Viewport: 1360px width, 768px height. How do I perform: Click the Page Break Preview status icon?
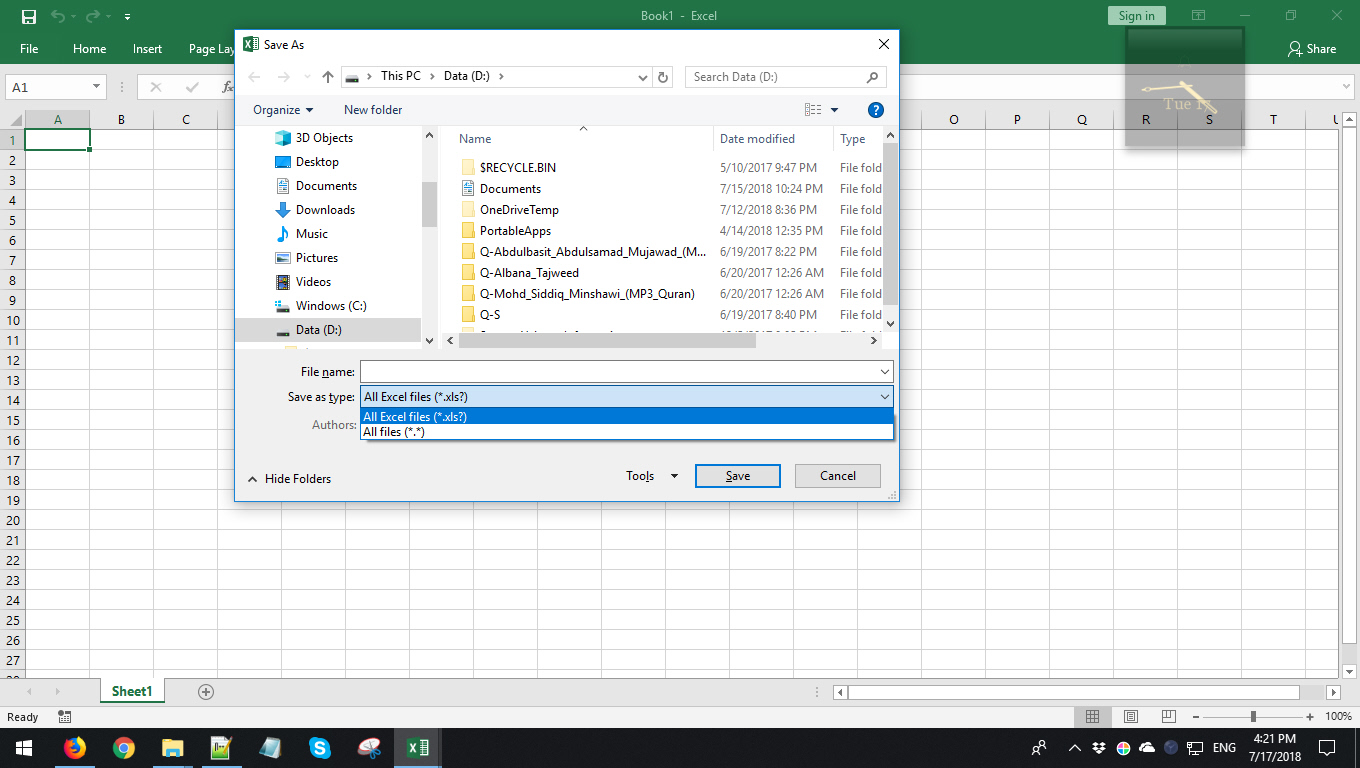click(1168, 717)
